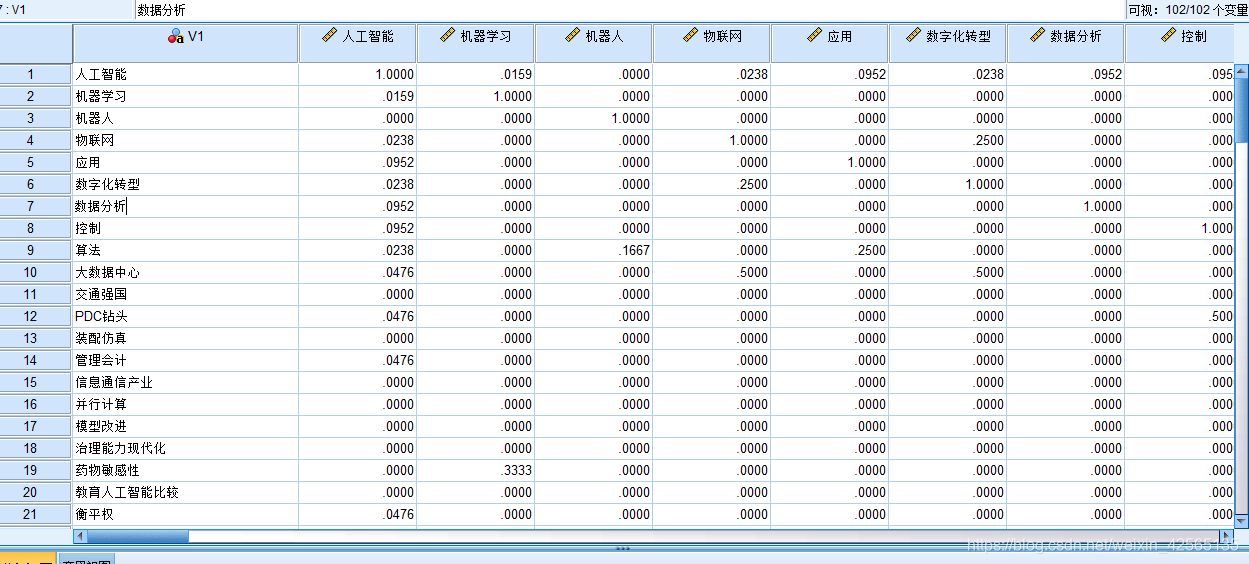Click the 交通强国 cell

(x=186, y=294)
